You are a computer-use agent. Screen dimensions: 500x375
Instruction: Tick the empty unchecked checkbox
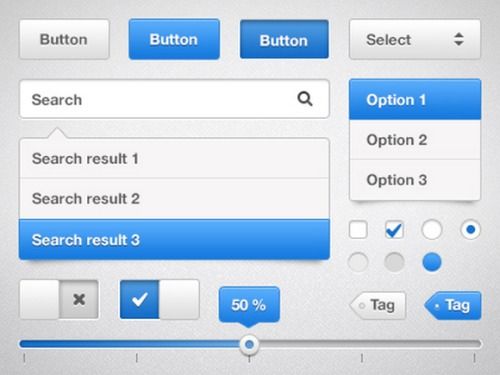point(358,229)
